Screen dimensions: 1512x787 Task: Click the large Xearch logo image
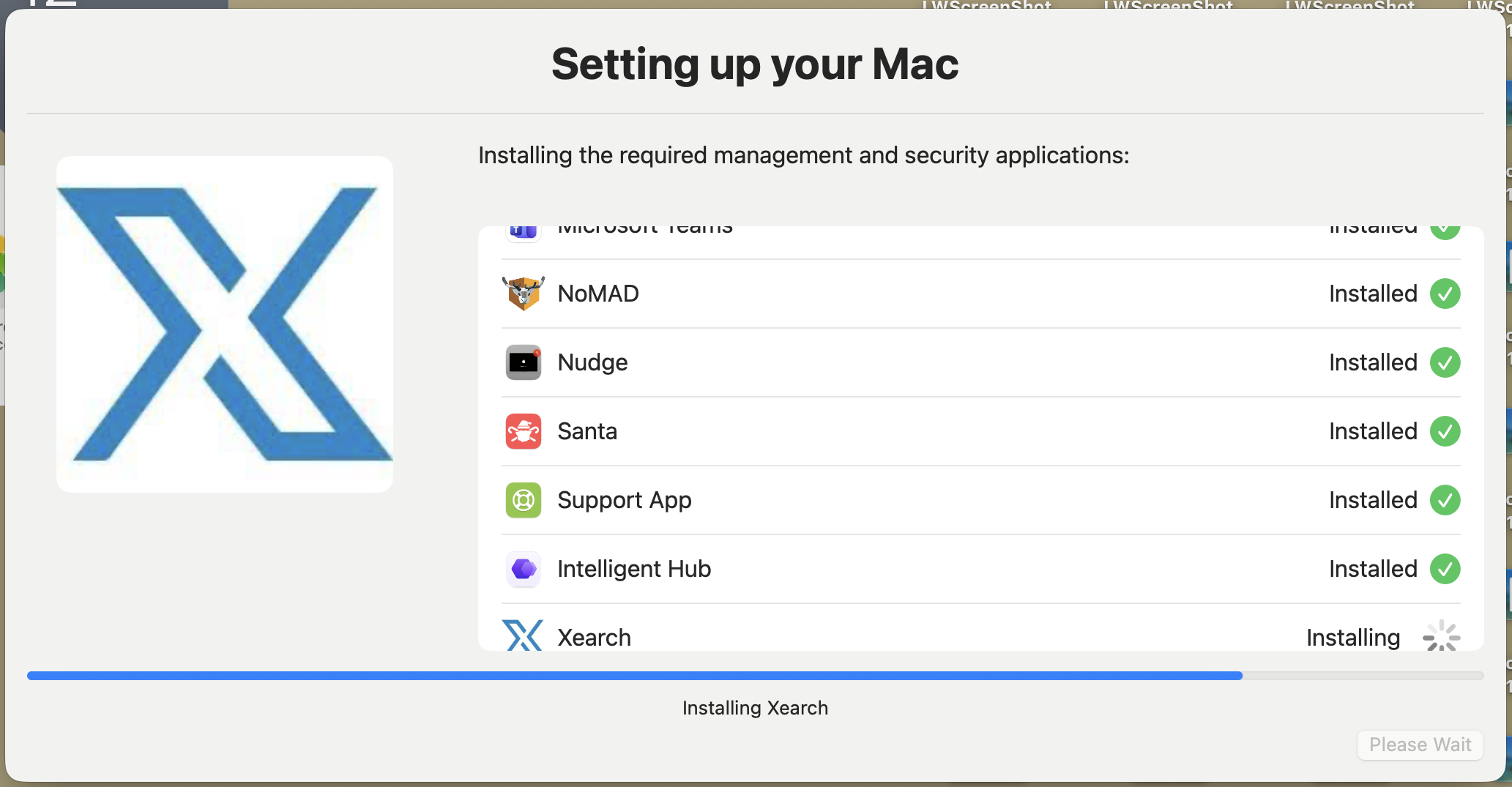(x=225, y=324)
